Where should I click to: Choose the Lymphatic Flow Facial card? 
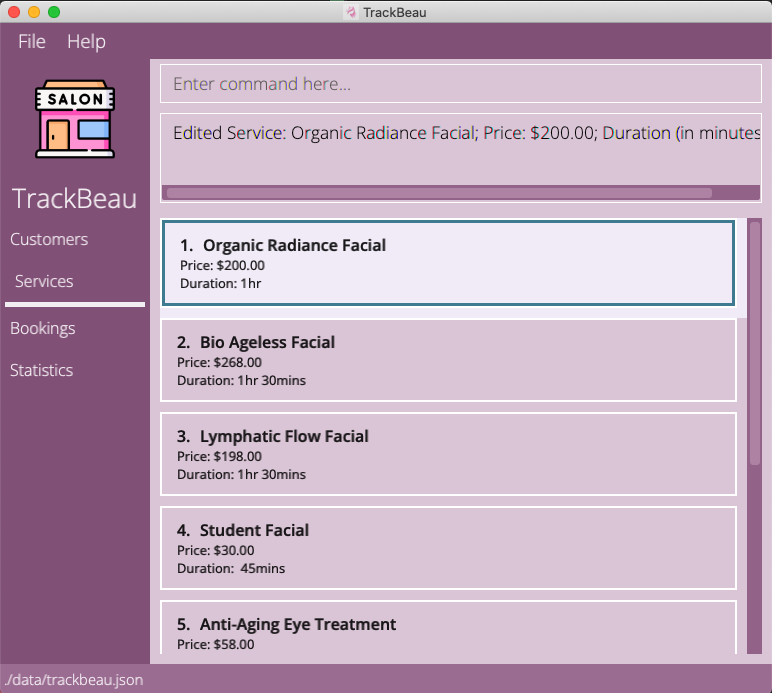coord(447,454)
